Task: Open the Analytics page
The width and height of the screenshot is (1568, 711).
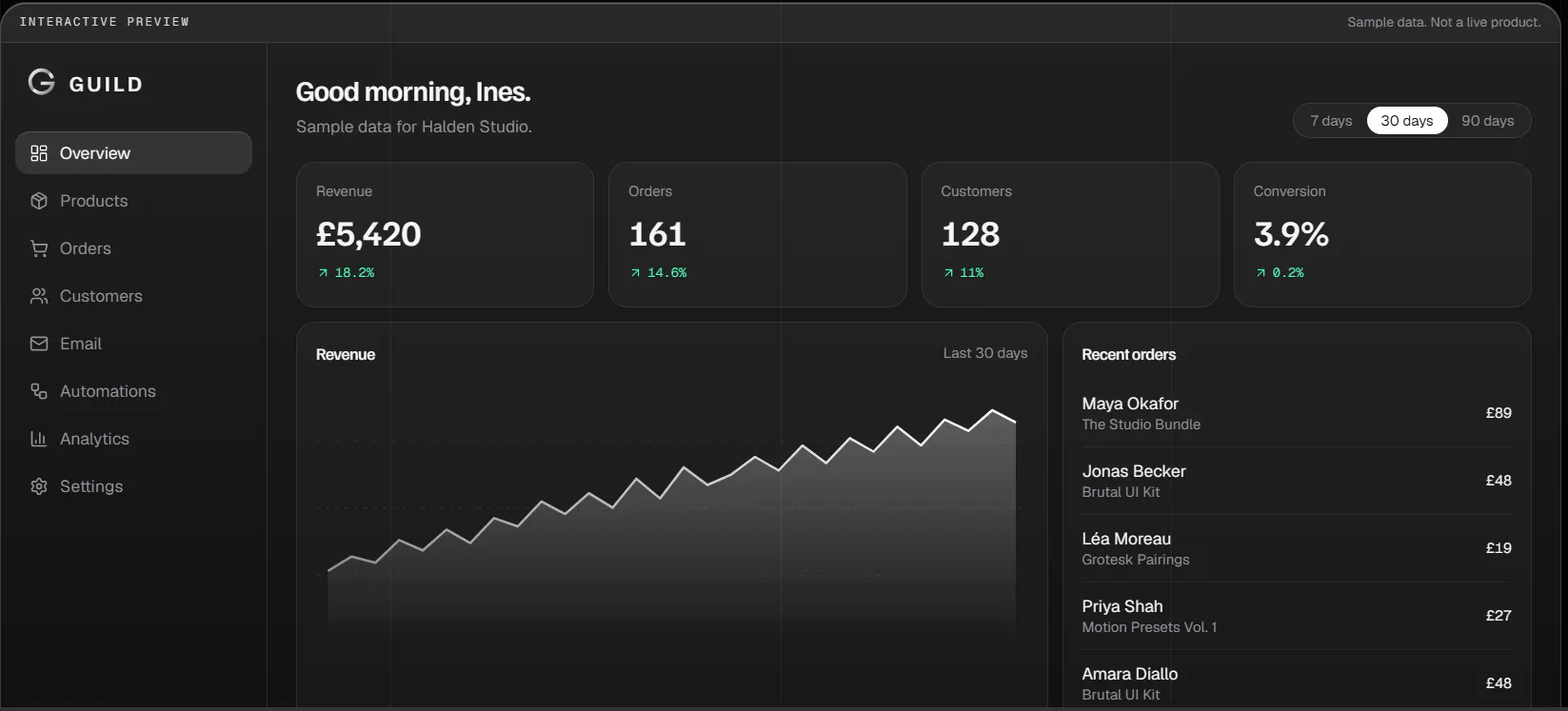Action: [133, 439]
